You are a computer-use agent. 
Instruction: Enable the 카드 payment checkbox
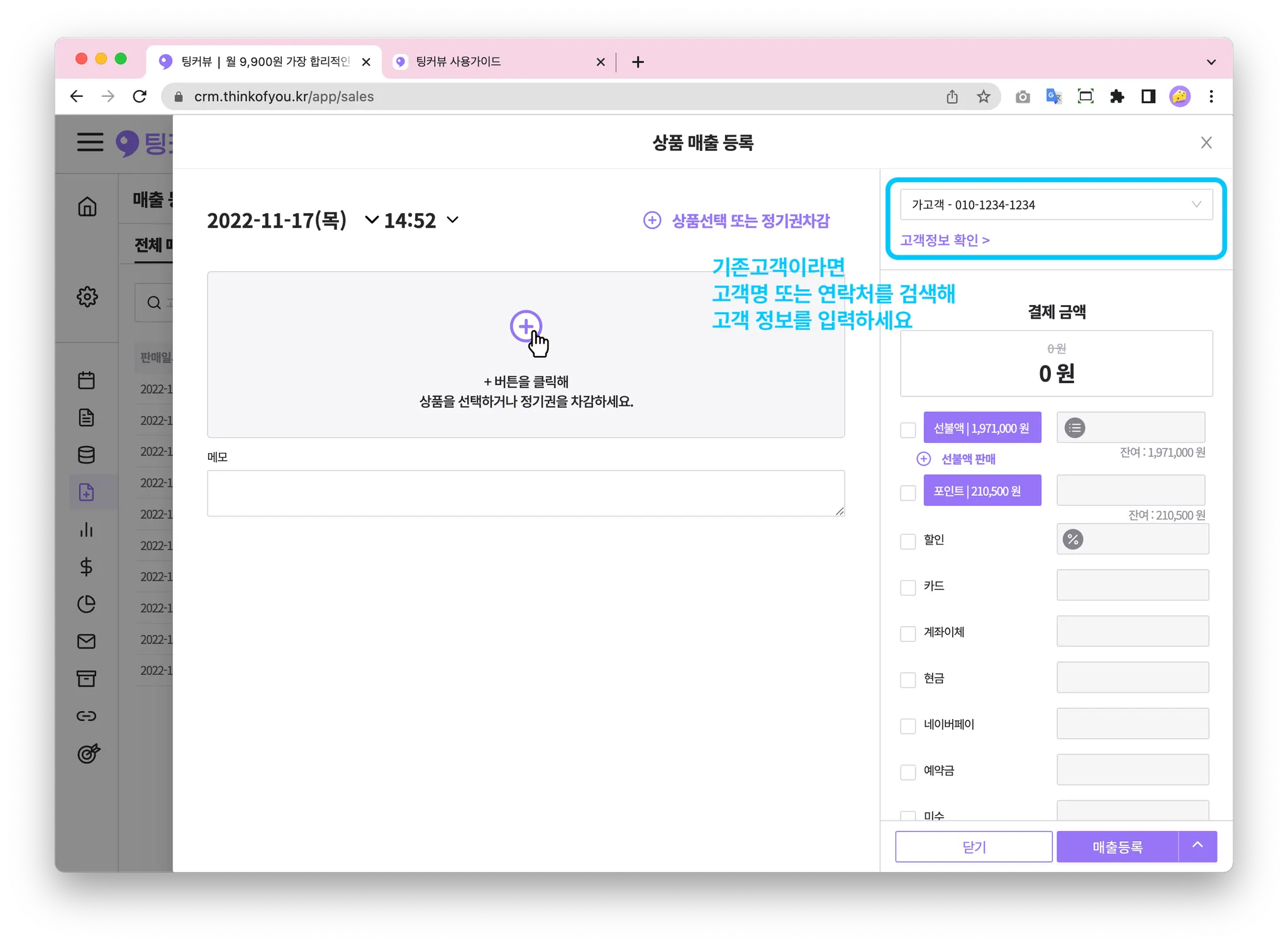pyautogui.click(x=908, y=587)
